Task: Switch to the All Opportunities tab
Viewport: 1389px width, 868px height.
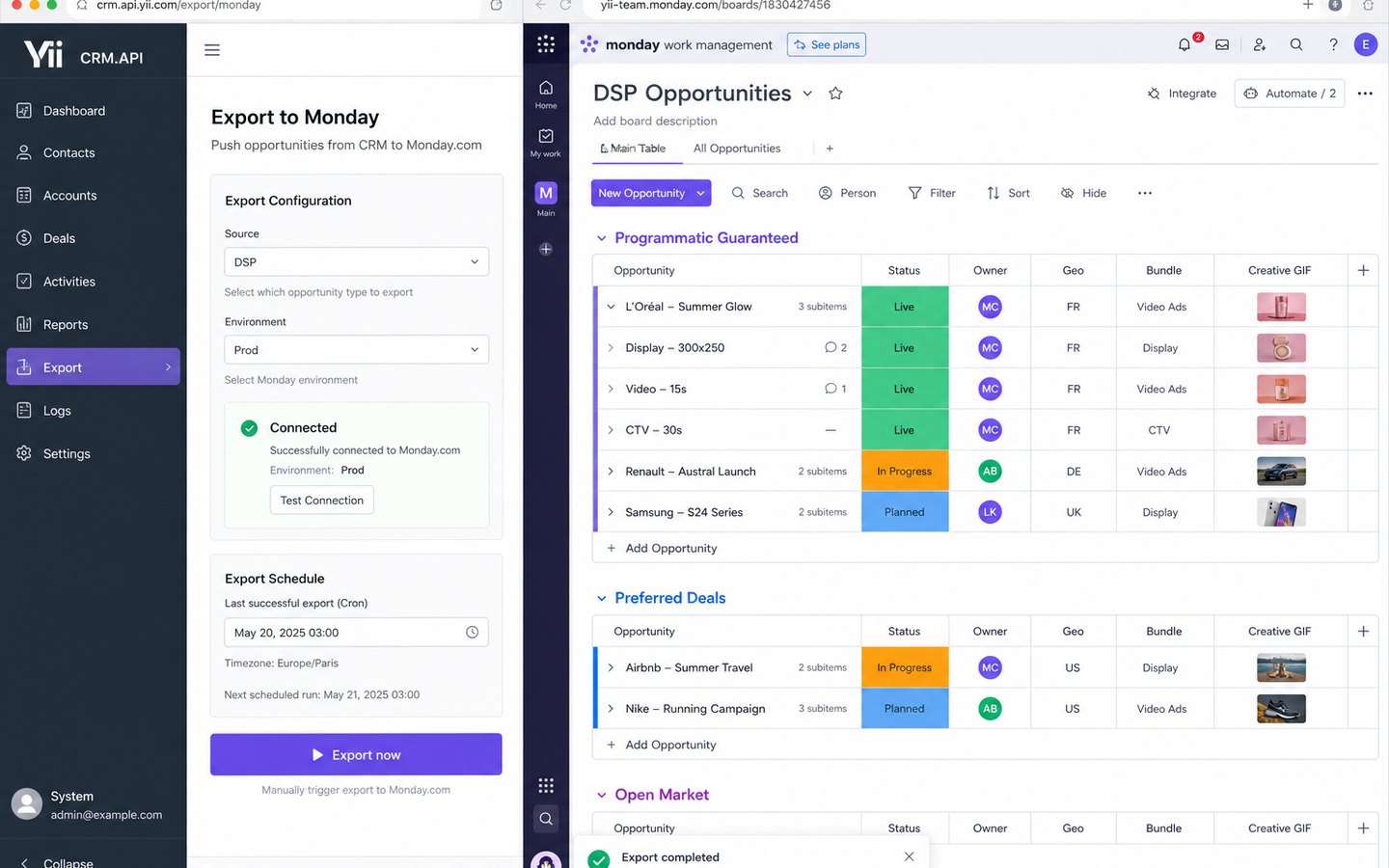Action: tap(737, 149)
